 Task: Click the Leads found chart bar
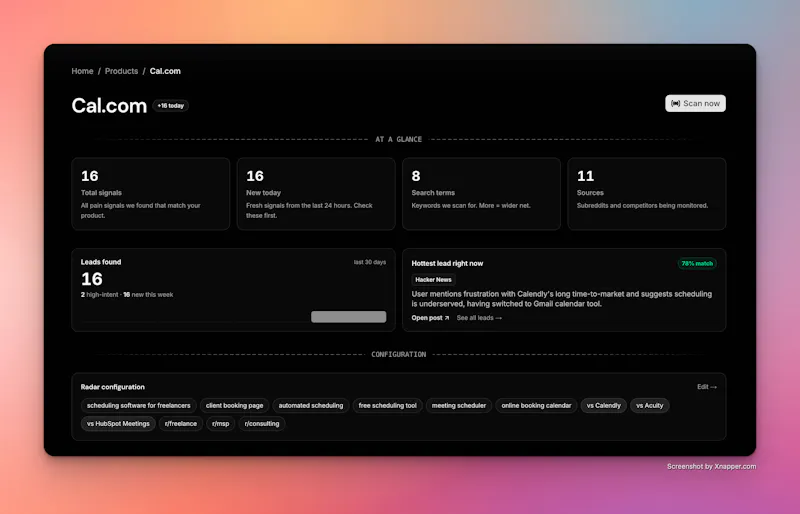tap(348, 316)
